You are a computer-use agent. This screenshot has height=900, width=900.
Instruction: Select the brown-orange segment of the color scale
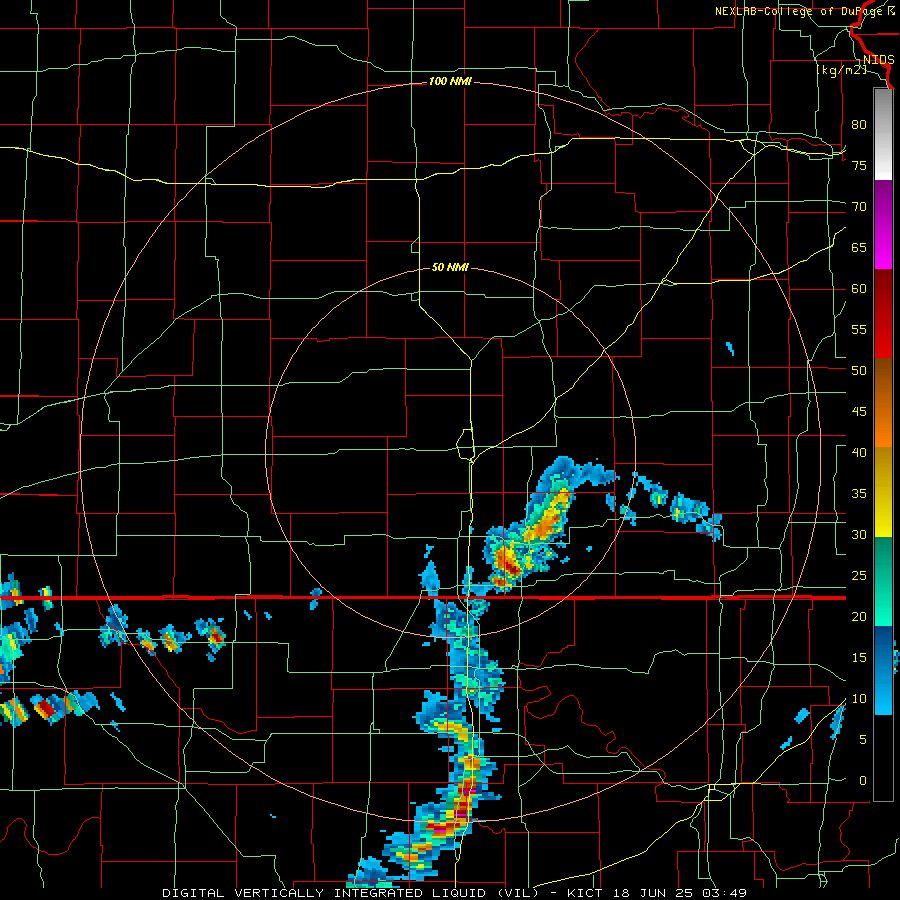pyautogui.click(x=883, y=403)
